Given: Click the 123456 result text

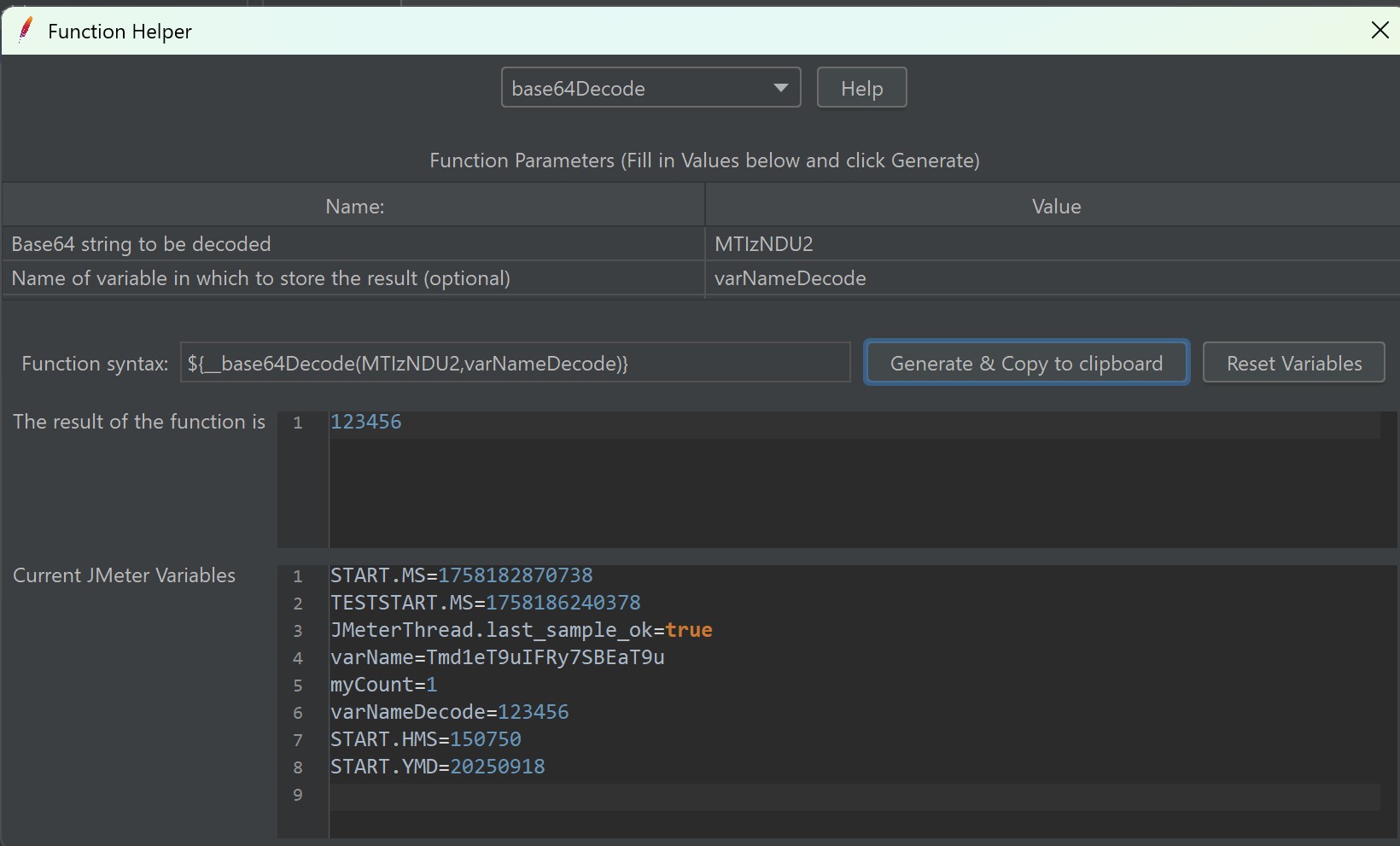Looking at the screenshot, I should click(x=366, y=422).
